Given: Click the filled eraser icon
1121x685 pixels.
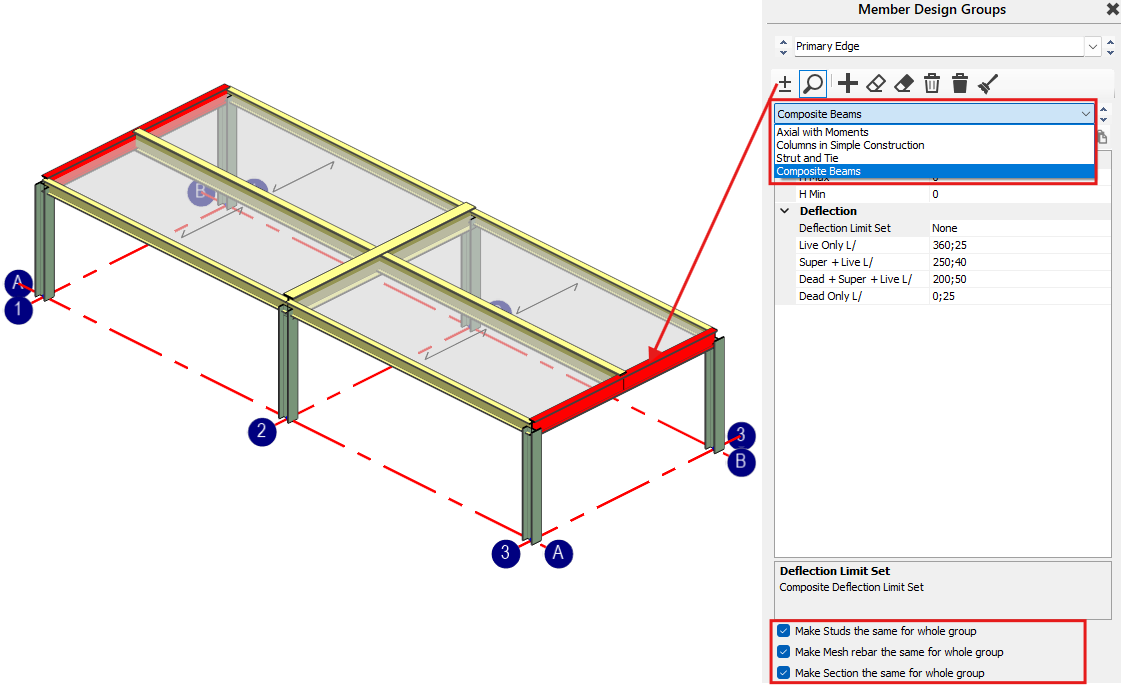Looking at the screenshot, I should (x=904, y=84).
